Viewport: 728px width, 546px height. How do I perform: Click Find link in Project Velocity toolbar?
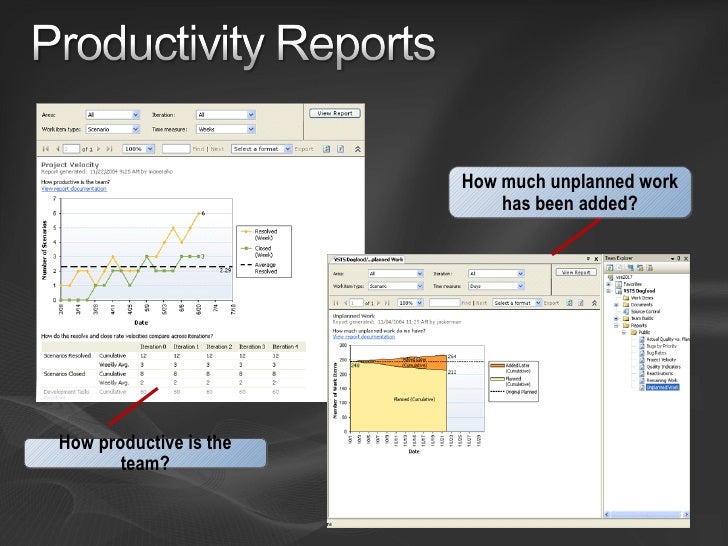(198, 149)
